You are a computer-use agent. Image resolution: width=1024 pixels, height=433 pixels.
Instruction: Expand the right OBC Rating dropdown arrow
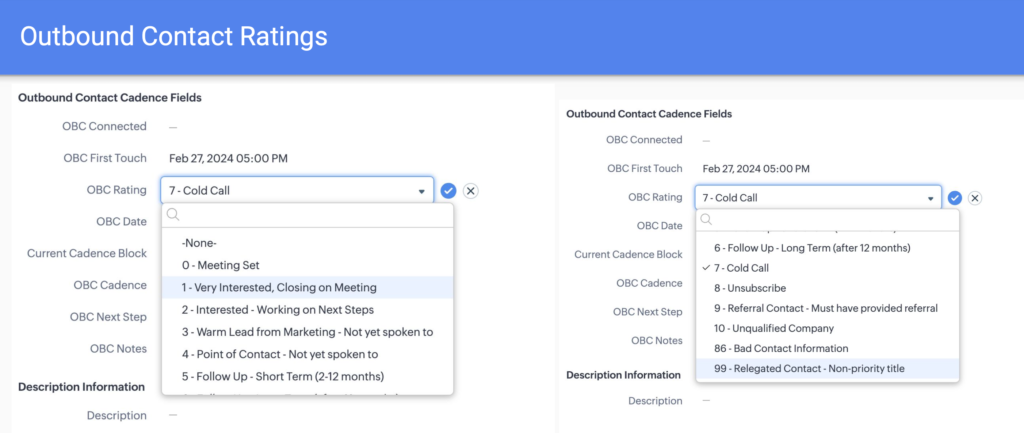tap(929, 199)
